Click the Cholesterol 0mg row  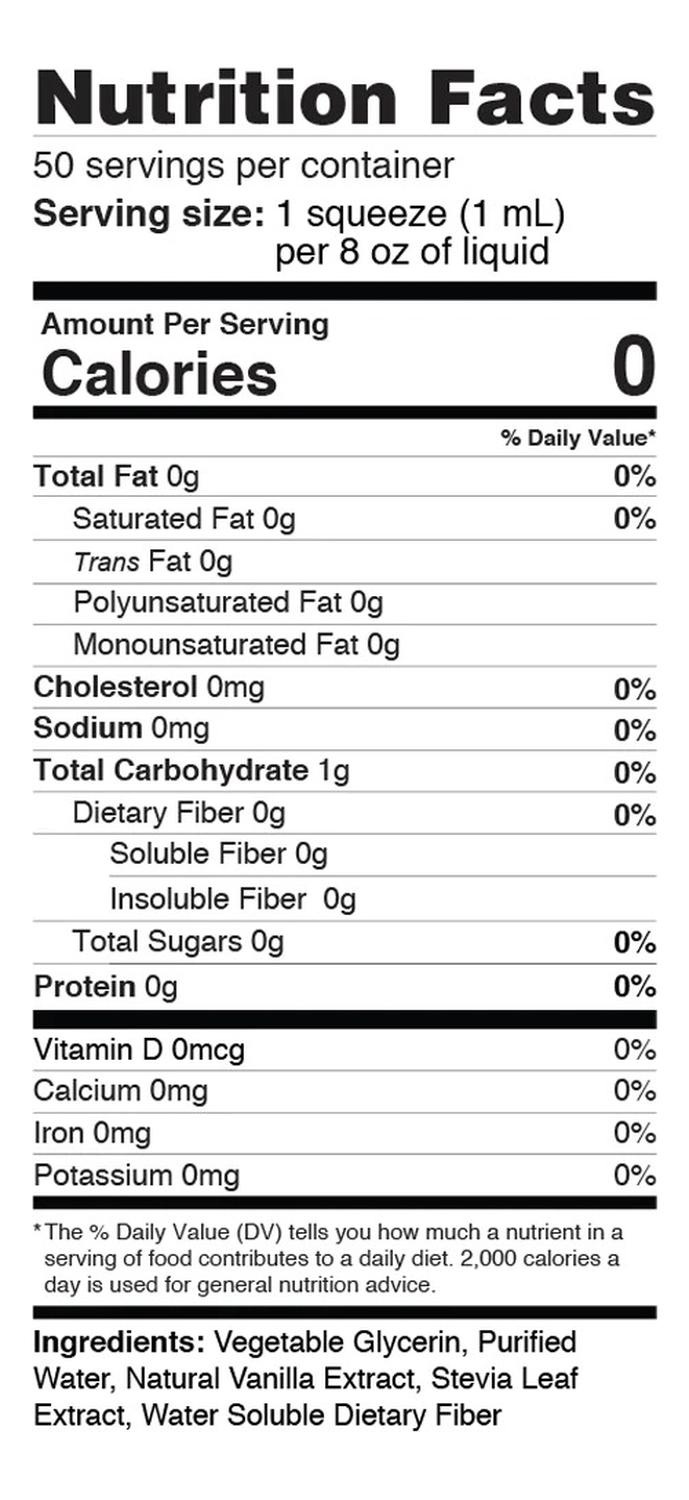click(x=149, y=687)
